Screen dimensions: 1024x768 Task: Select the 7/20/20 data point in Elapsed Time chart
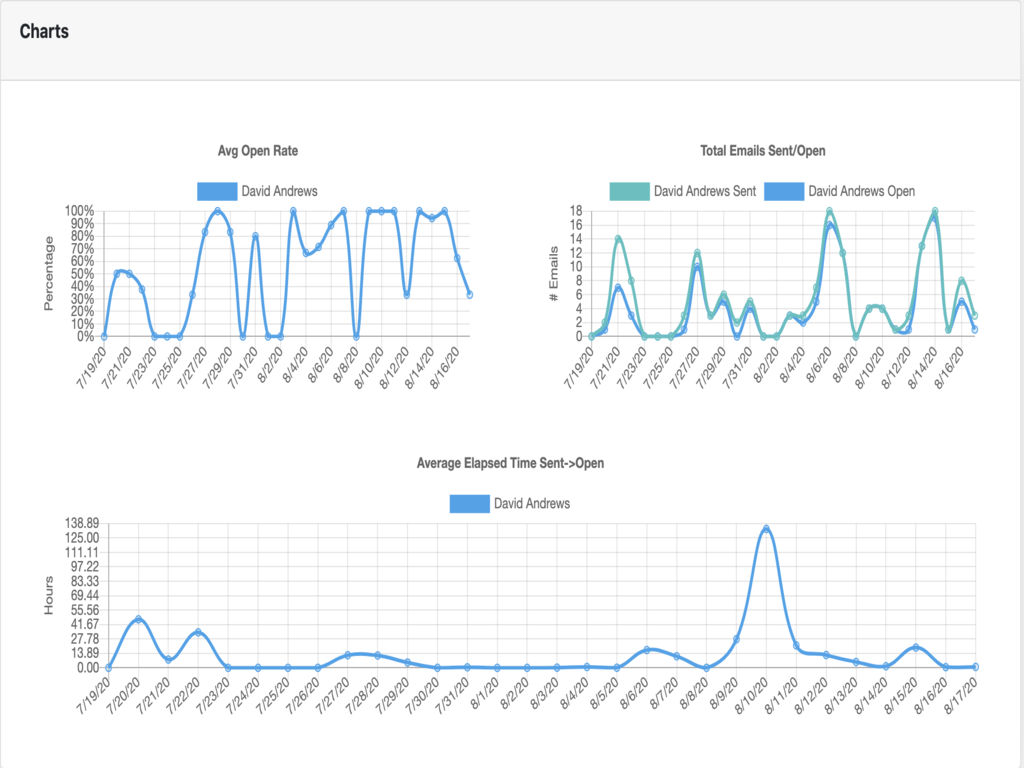tap(138, 619)
